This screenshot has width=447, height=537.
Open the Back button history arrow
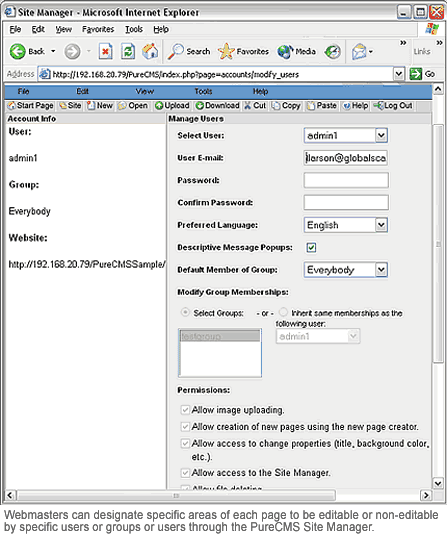point(53,51)
